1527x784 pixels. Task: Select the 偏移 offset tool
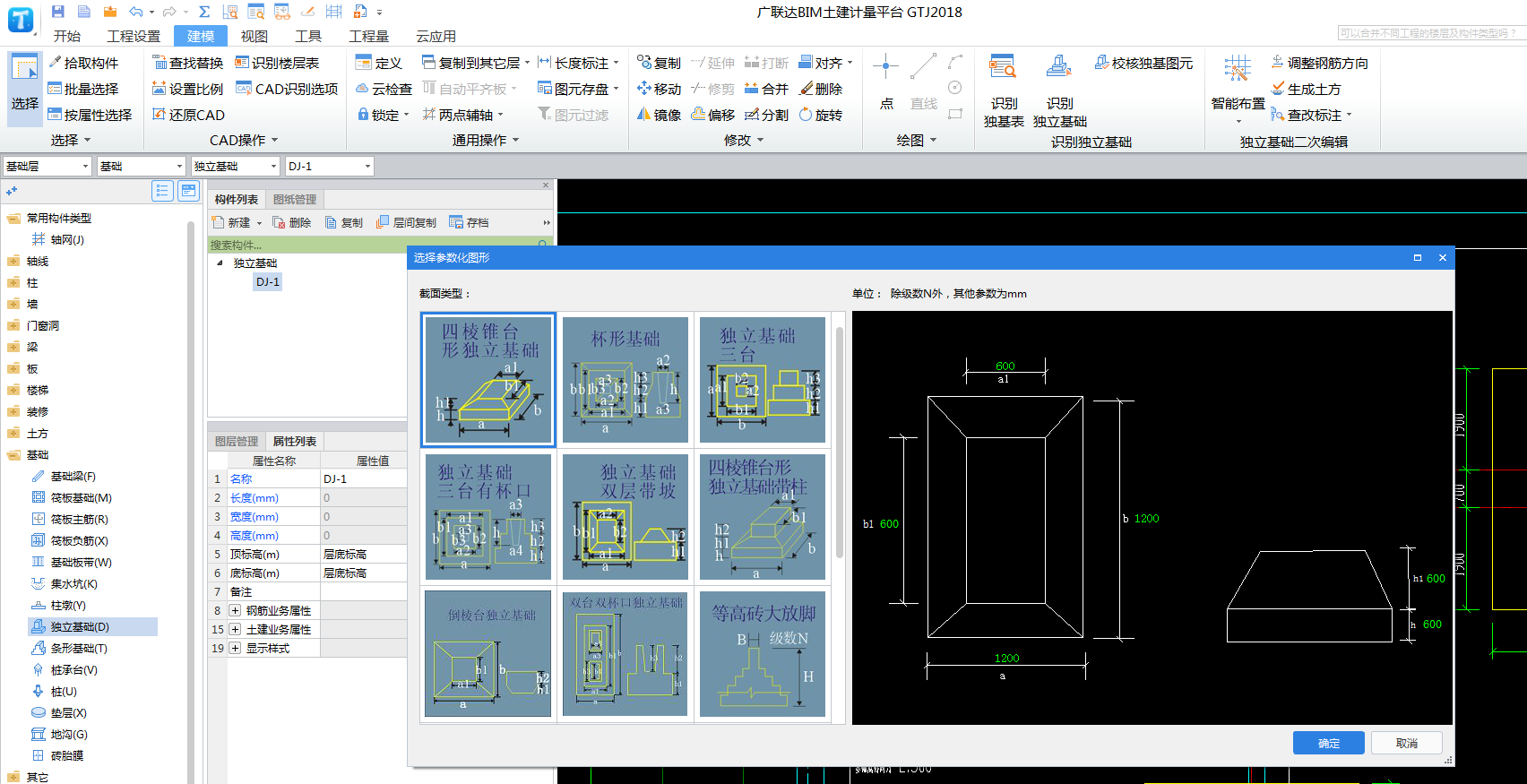tap(713, 115)
